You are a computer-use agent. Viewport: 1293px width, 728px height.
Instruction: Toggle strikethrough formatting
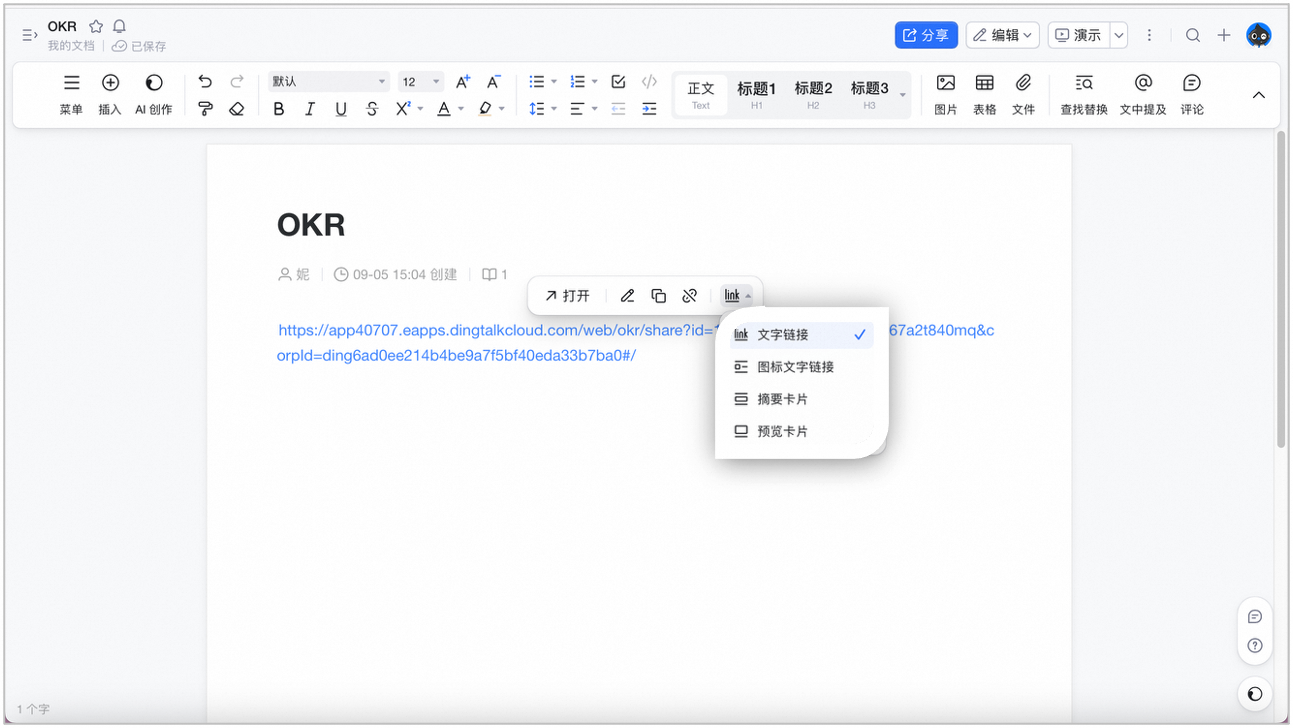372,109
